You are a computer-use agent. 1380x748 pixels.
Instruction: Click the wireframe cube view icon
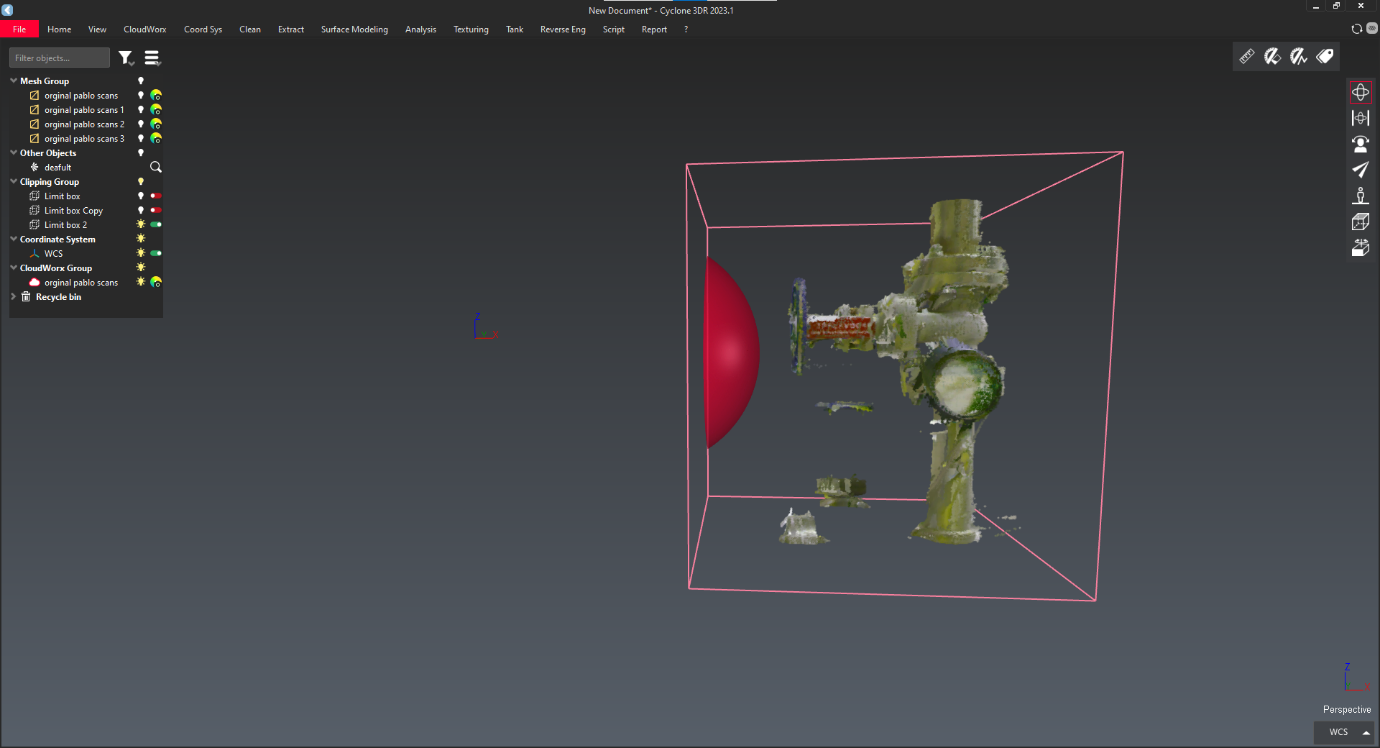pos(1360,222)
